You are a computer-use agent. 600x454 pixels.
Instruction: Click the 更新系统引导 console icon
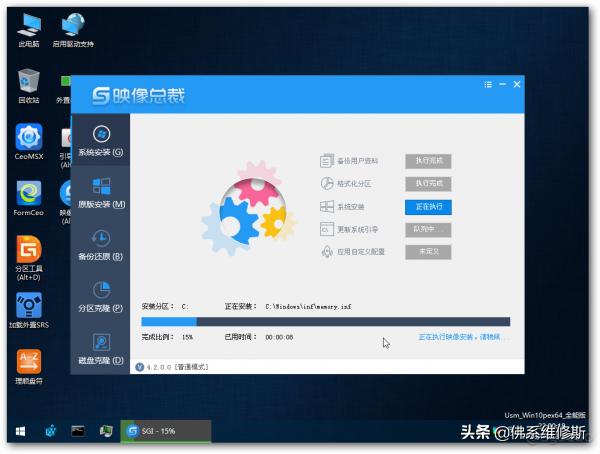326,229
